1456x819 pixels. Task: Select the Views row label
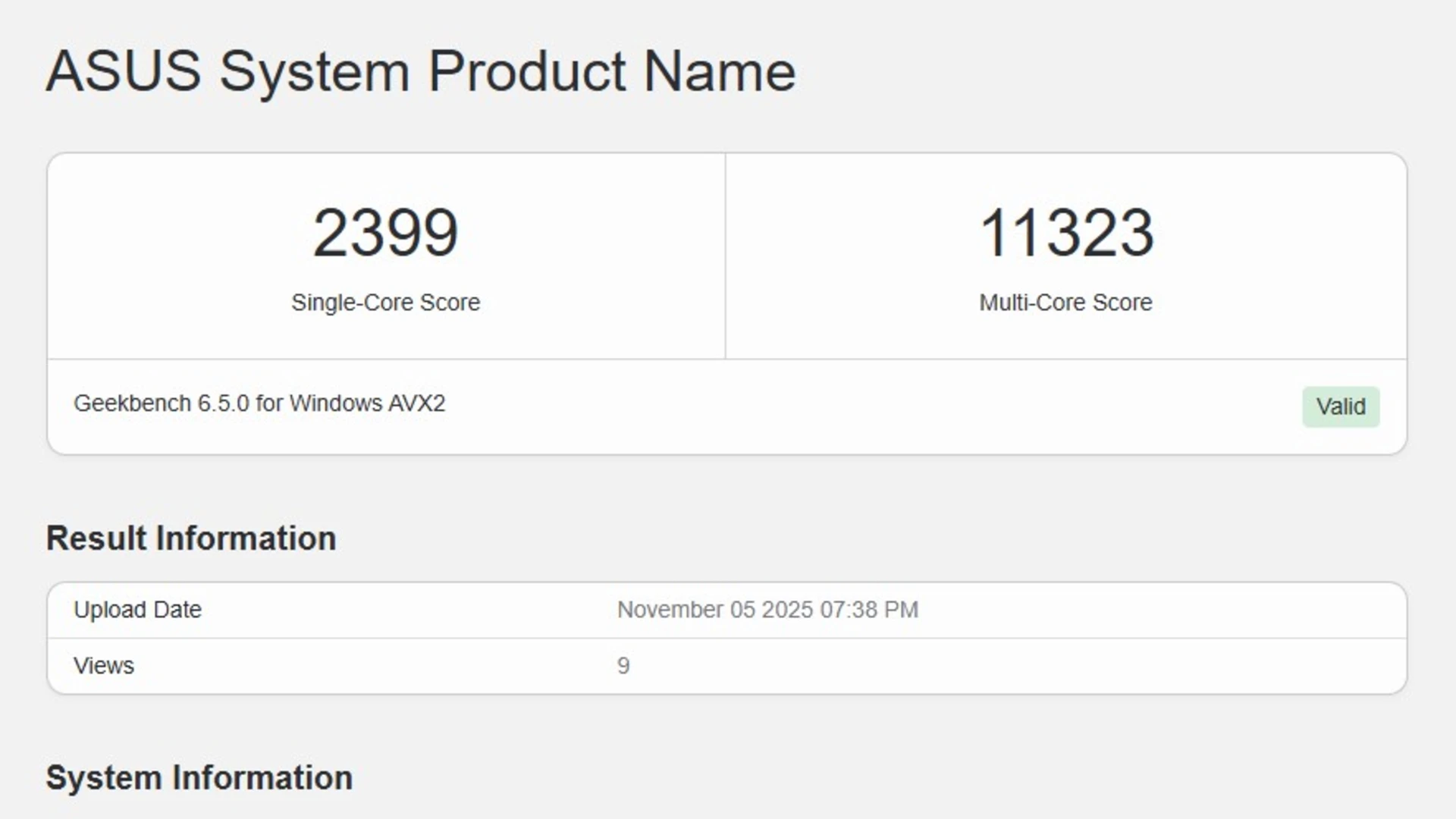(x=104, y=666)
